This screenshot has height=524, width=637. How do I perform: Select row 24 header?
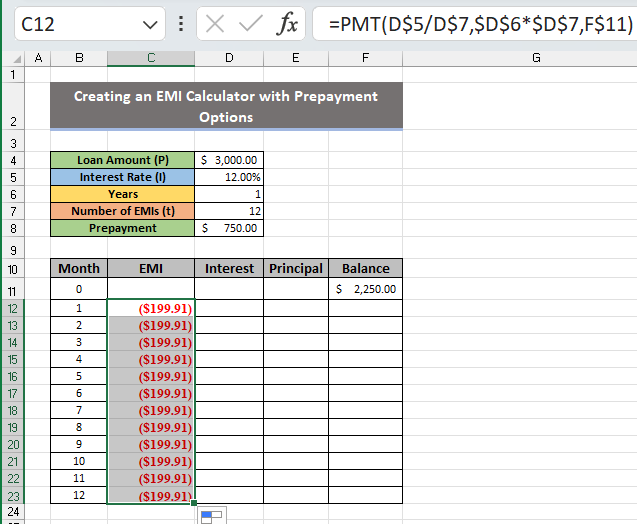point(13,511)
